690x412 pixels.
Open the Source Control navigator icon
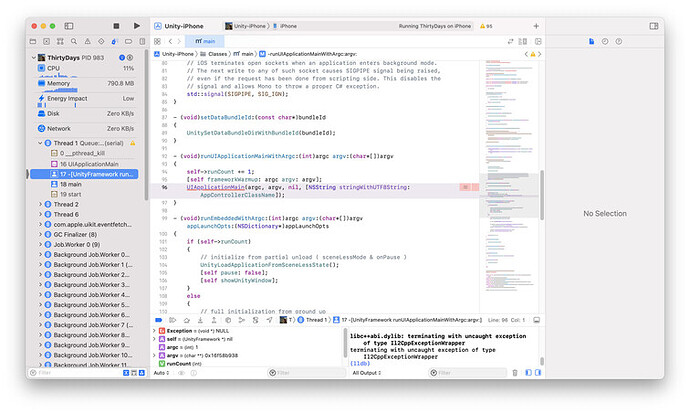pyautogui.click(x=47, y=41)
